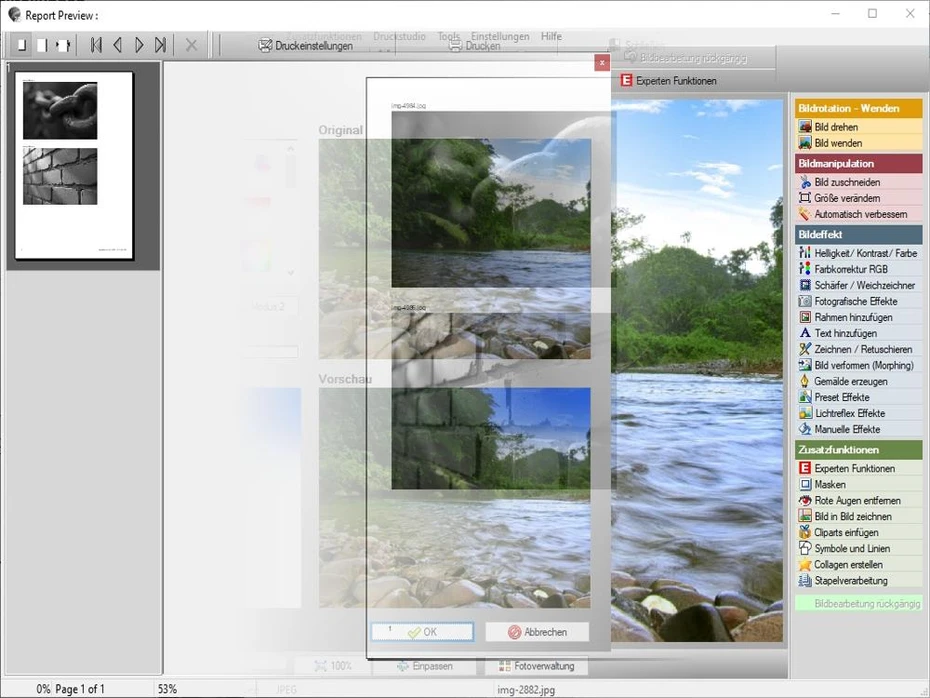Screen dimensions: 930x698
Task: Jump to last page in preview
Action: click(160, 45)
